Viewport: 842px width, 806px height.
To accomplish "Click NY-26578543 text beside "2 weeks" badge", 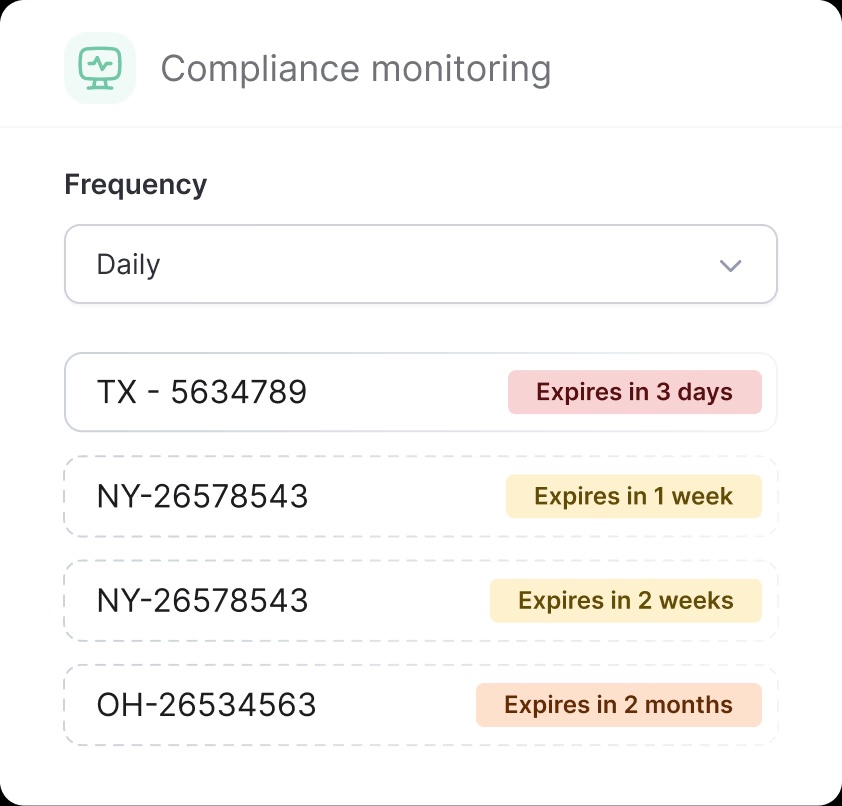I will [202, 600].
